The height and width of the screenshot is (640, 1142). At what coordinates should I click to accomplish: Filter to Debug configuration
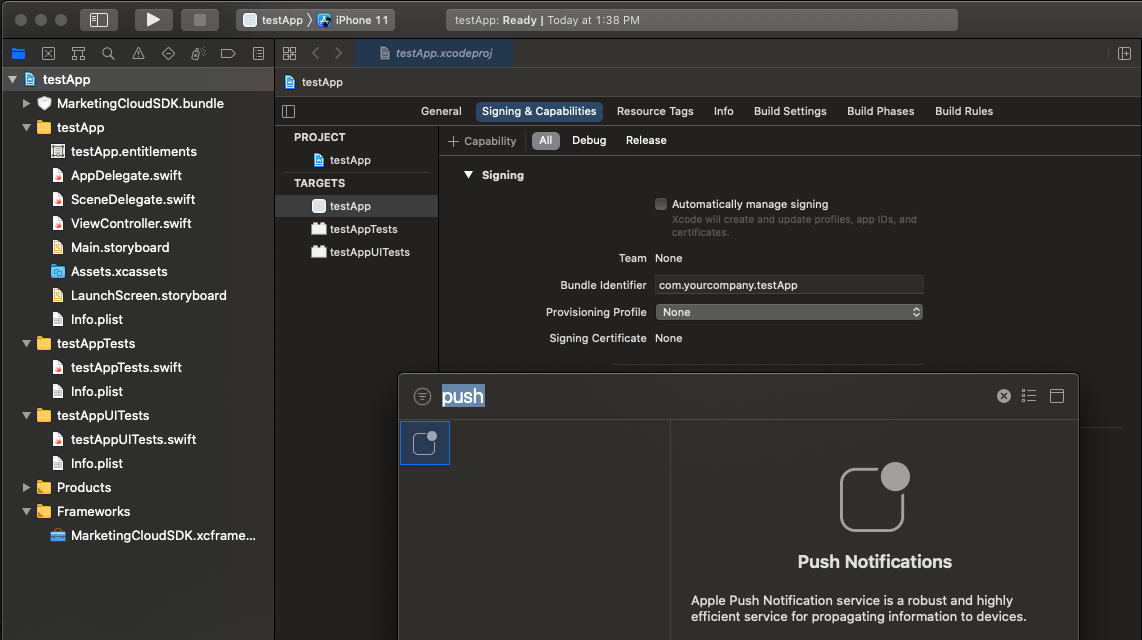pyautogui.click(x=589, y=141)
